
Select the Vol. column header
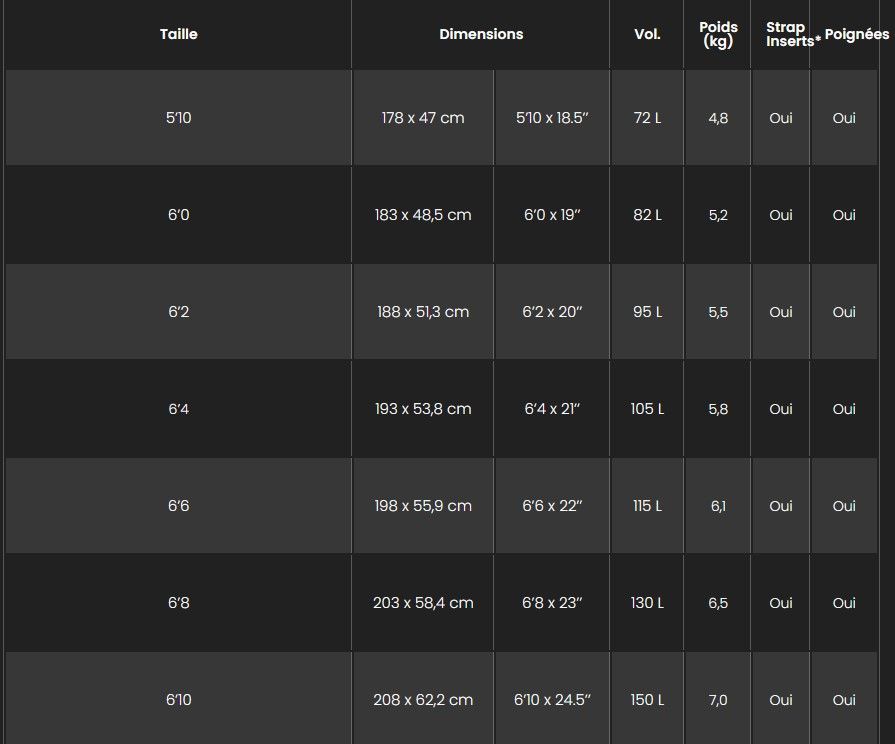(x=647, y=34)
